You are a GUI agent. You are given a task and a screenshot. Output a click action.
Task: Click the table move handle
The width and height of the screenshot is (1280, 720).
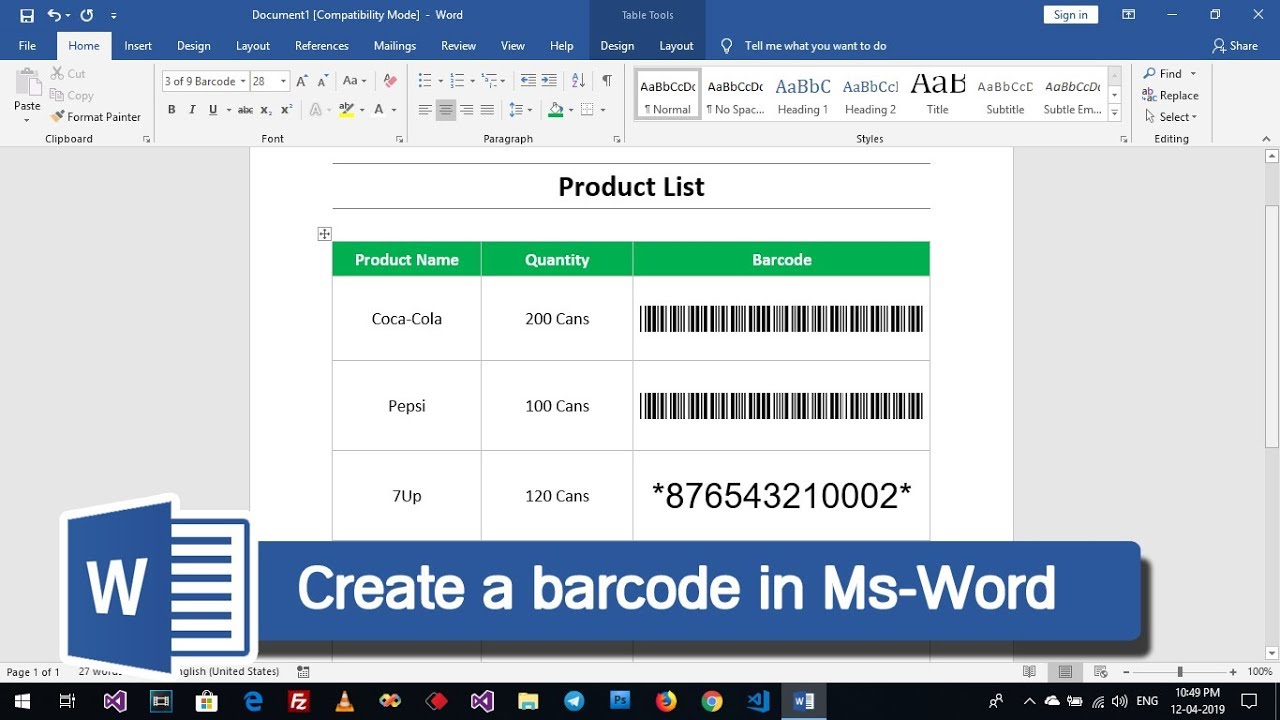point(324,234)
